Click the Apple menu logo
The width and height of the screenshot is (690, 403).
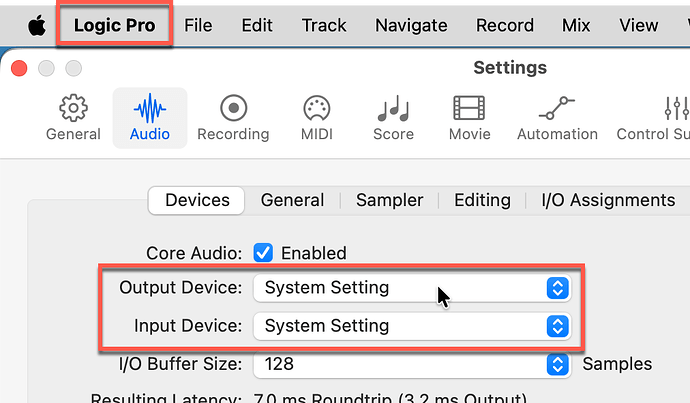tap(36, 25)
